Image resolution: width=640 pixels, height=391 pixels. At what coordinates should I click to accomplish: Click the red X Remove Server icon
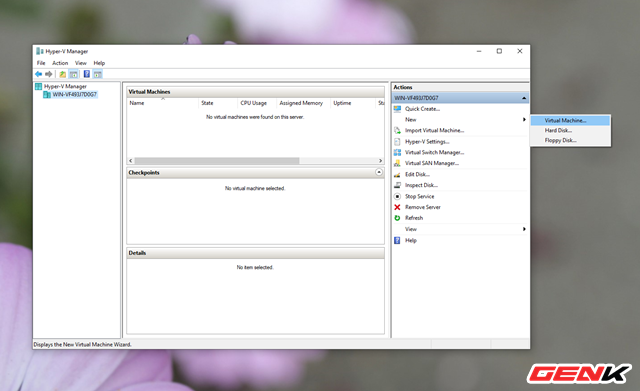pyautogui.click(x=397, y=207)
